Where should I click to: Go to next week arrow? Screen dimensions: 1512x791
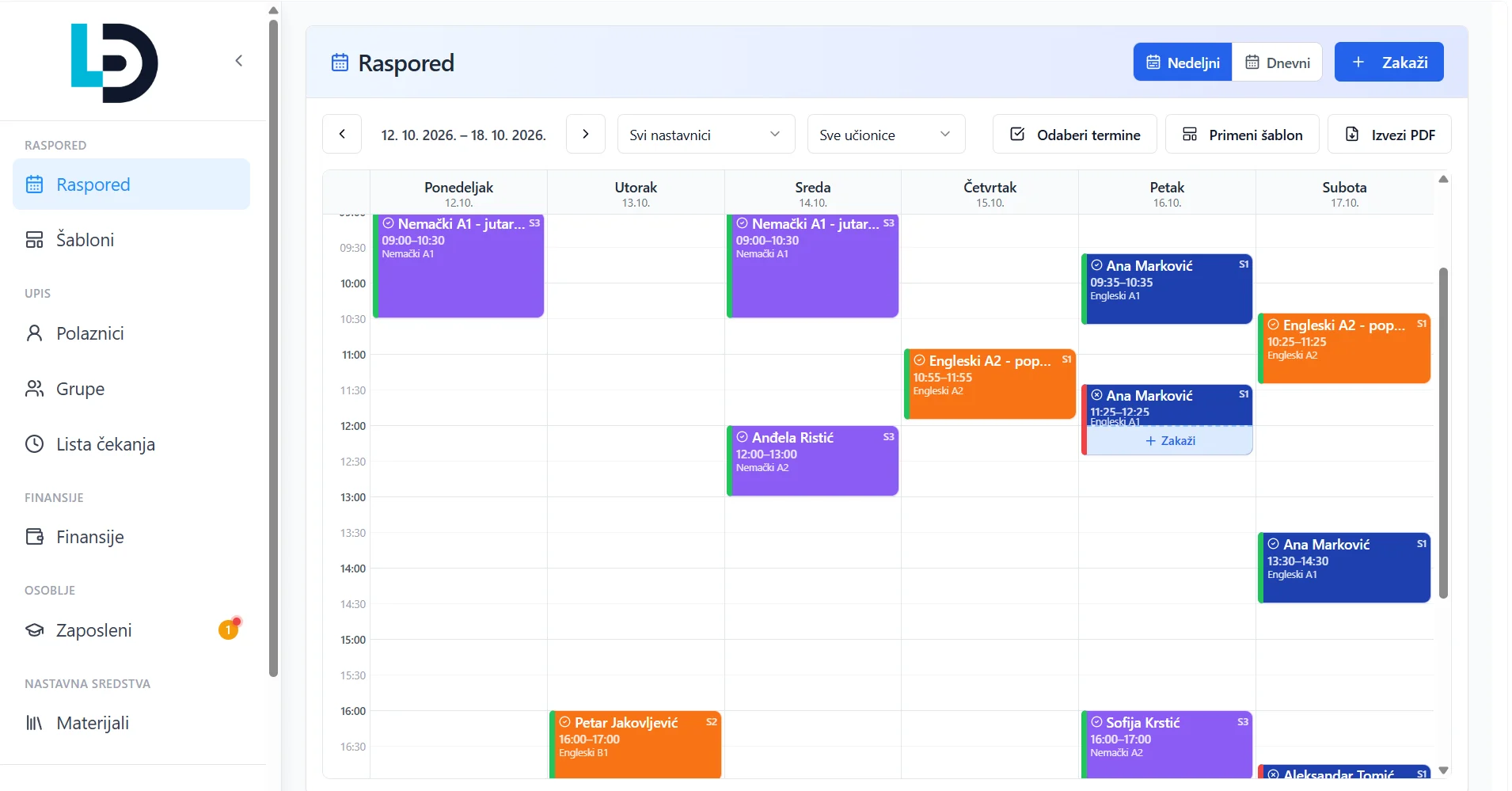[586, 134]
